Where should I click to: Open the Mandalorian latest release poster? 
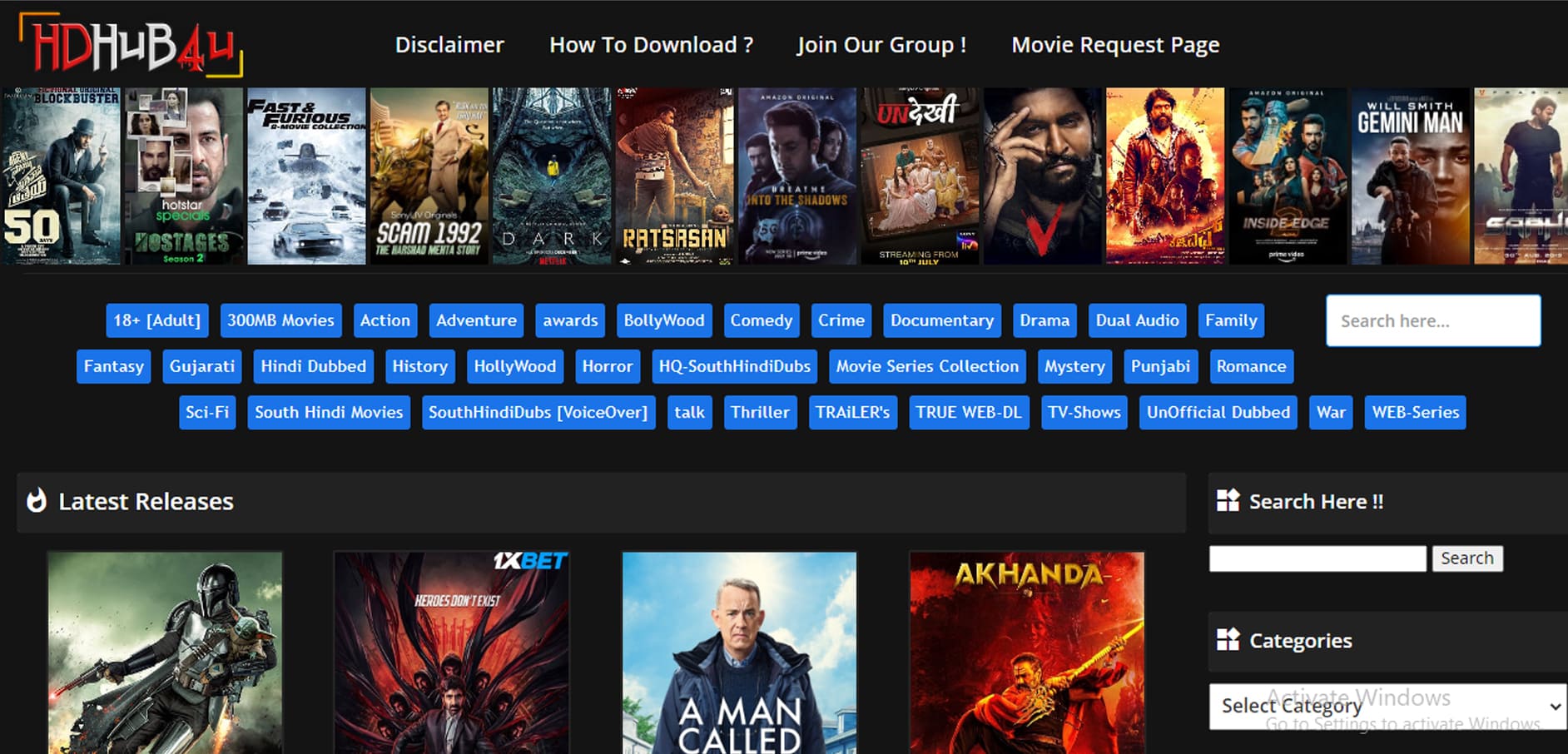pos(165,652)
